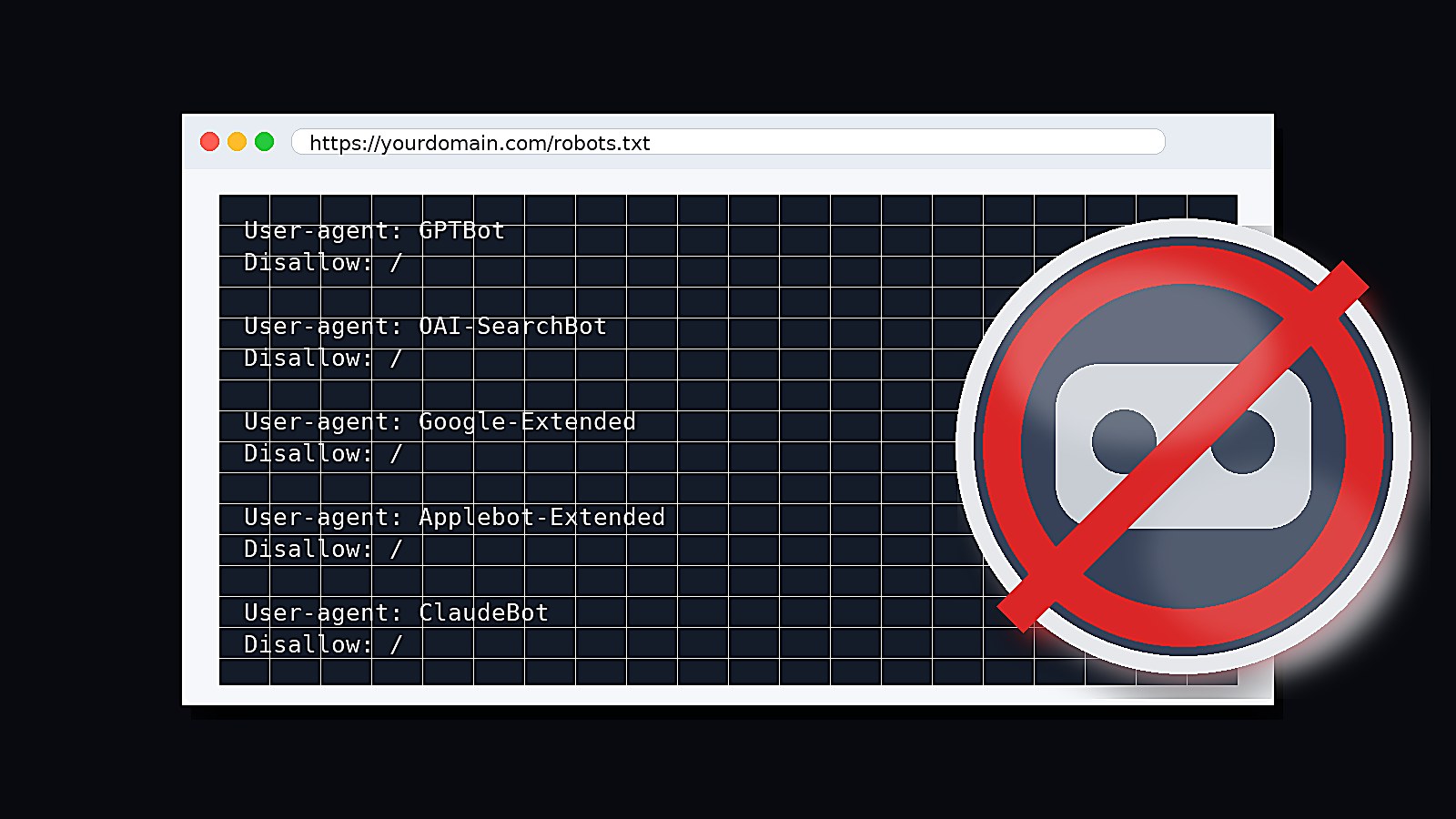Click the Disallow line under OAI-SearchBot
Screen dimensions: 1456x819
(x=322, y=359)
